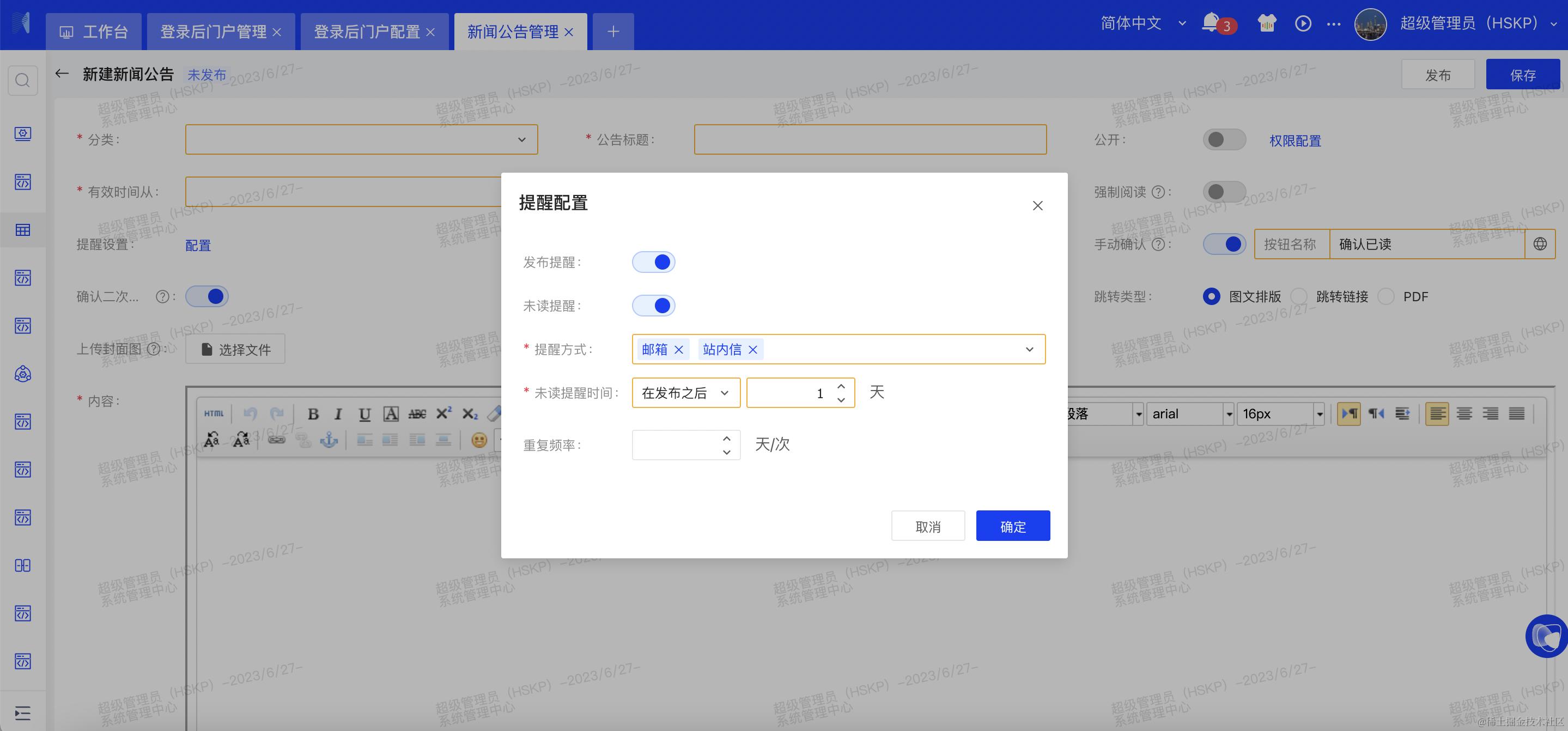The image size is (1568, 731).
Task: Select the 跳转链接 radio option
Action: [x=1299, y=296]
